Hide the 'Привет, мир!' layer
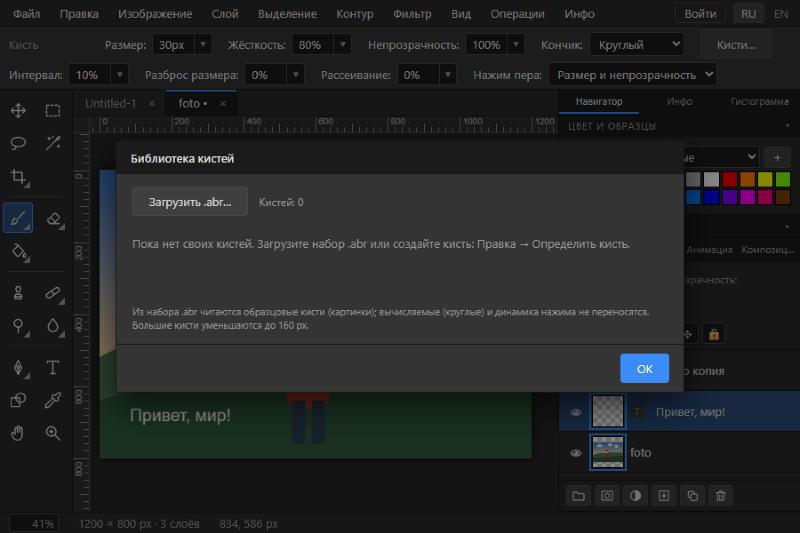The height and width of the screenshot is (533, 800). 576,412
